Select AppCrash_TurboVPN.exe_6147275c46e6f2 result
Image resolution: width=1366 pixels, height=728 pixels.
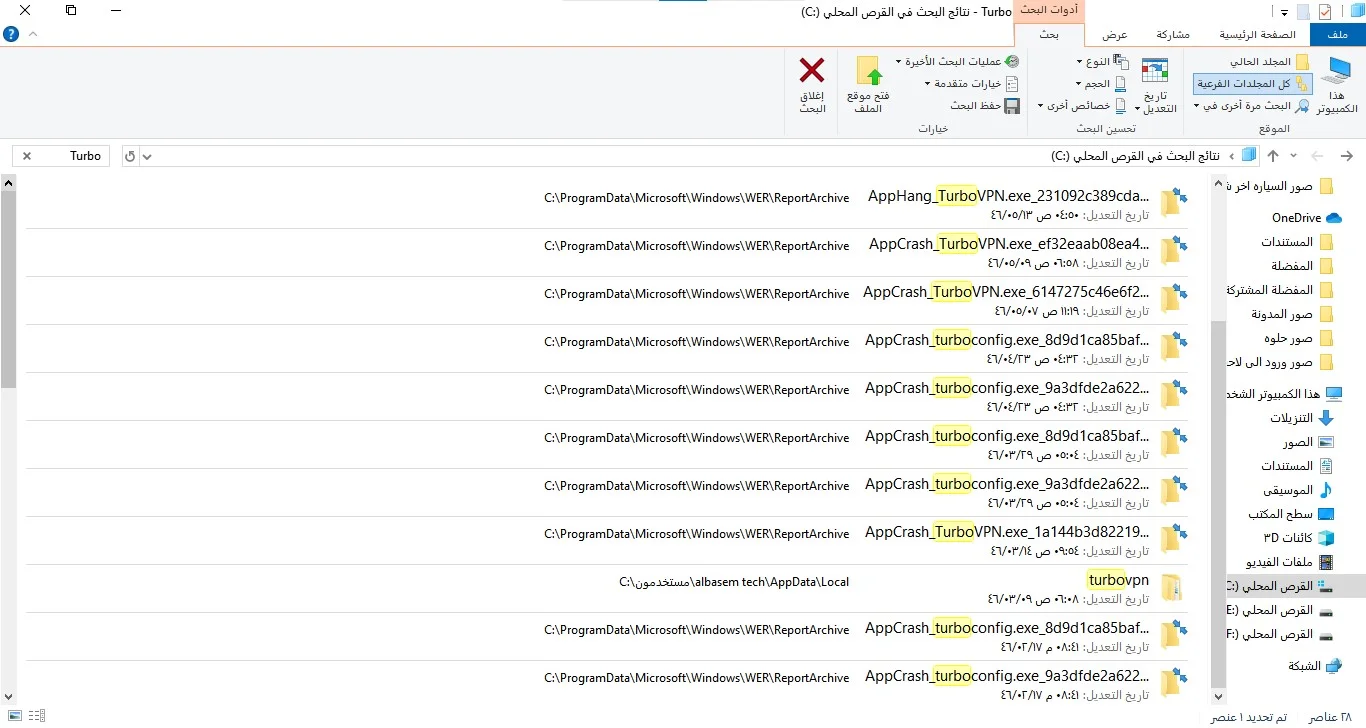coord(606,301)
